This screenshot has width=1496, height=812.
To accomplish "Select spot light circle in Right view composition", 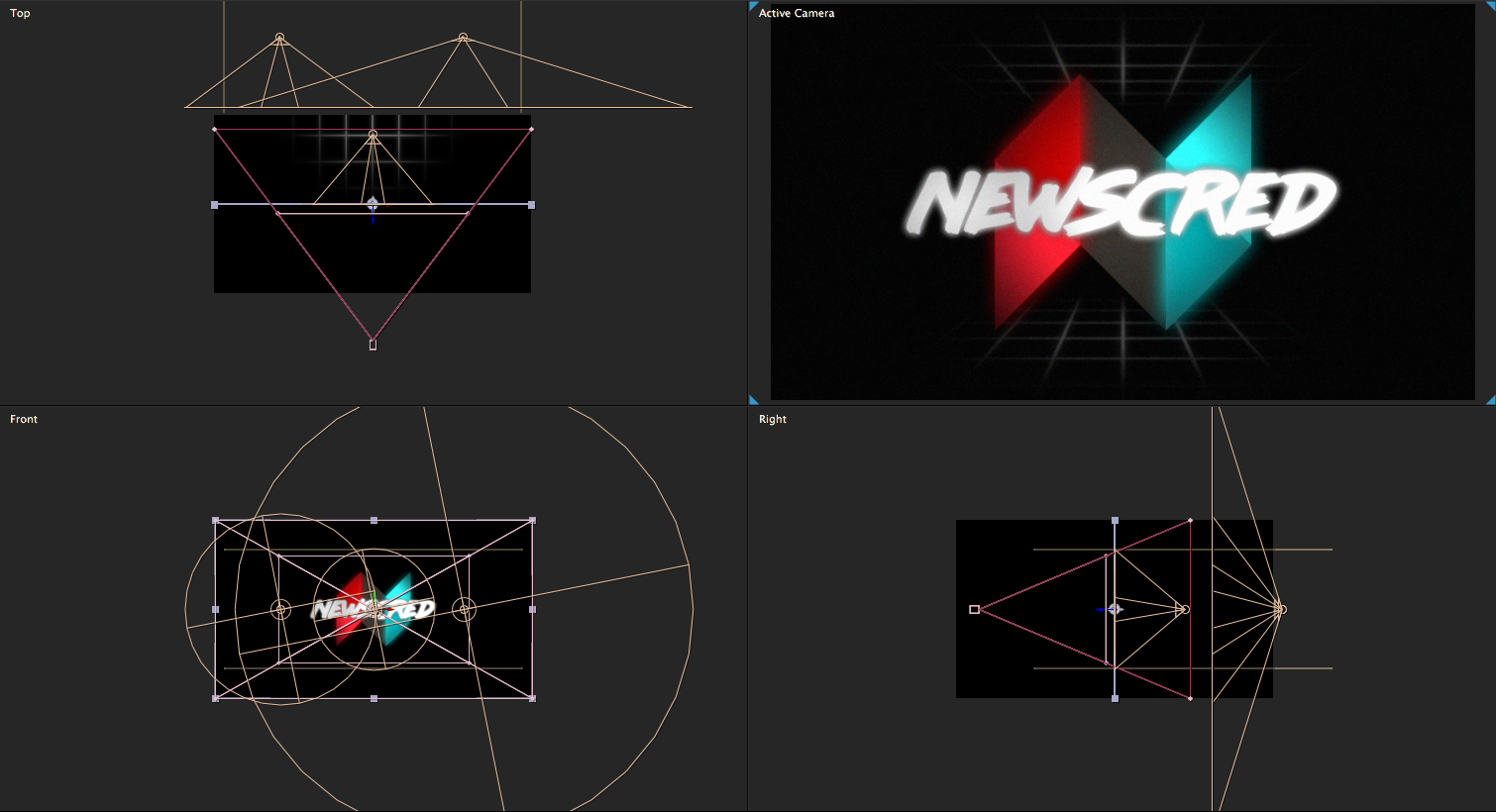I will [1185, 609].
